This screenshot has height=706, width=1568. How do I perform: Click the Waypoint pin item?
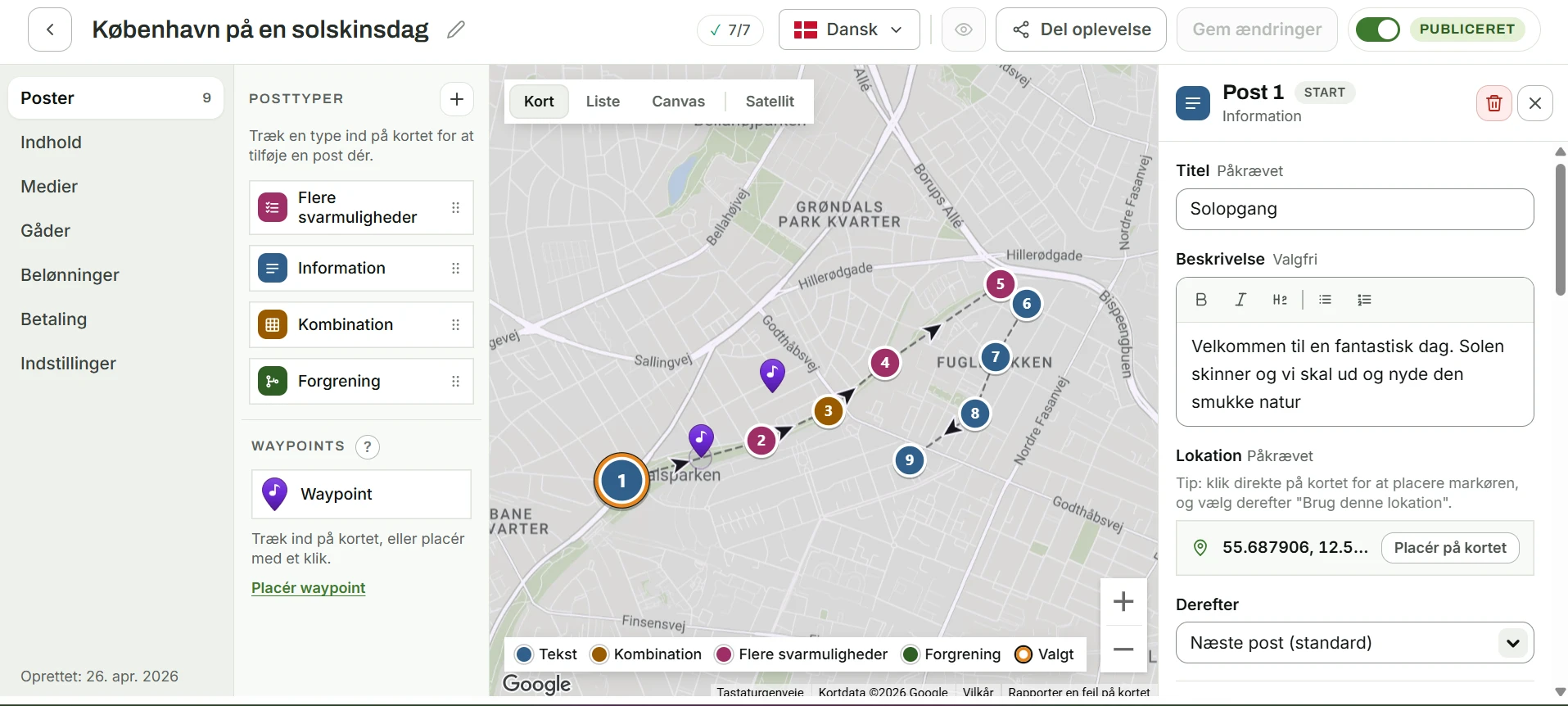[361, 494]
